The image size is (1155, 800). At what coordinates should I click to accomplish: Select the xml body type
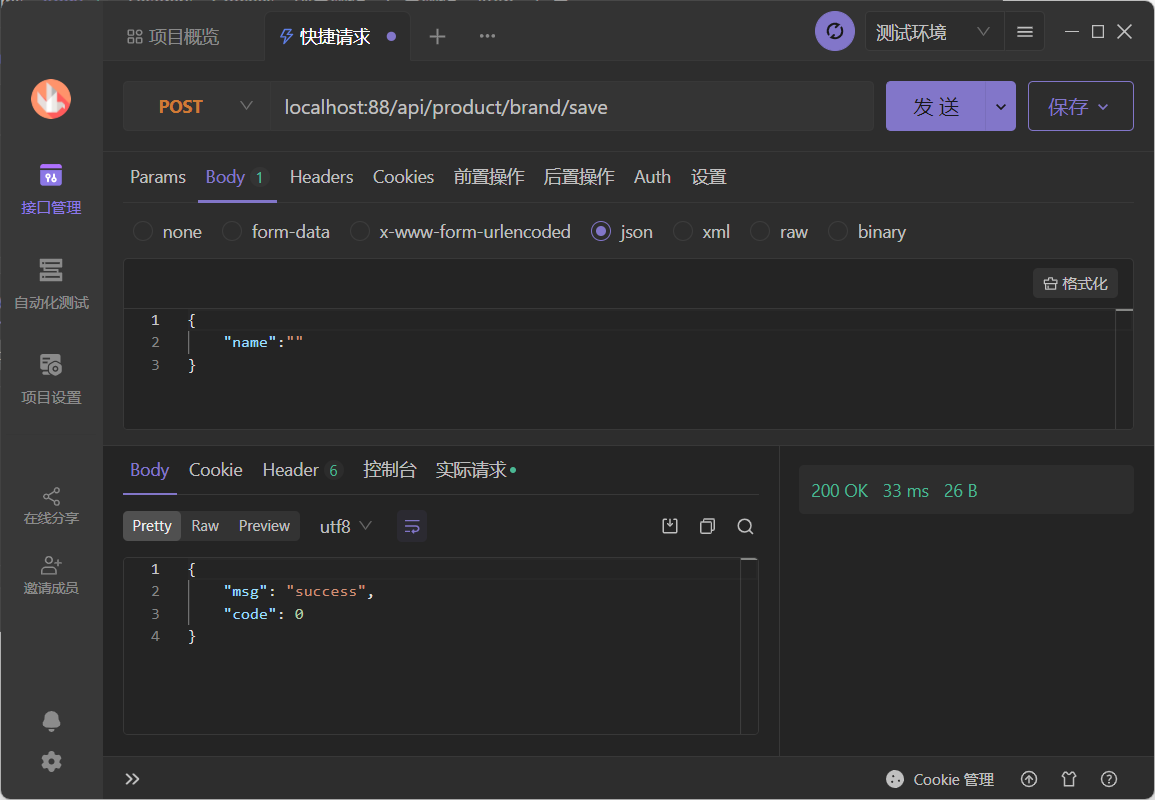tap(701, 232)
